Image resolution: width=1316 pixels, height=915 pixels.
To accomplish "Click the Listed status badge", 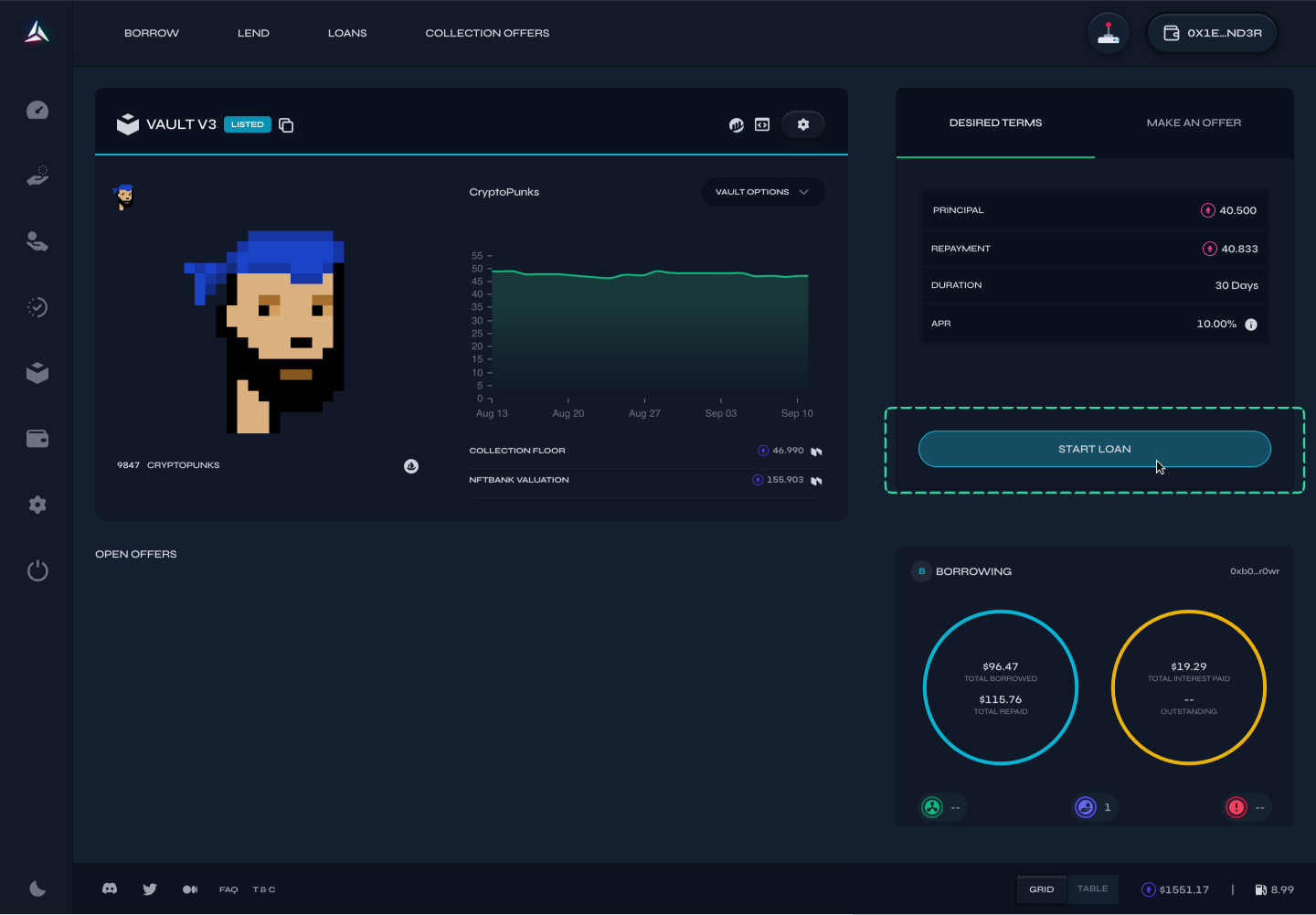I will point(248,124).
